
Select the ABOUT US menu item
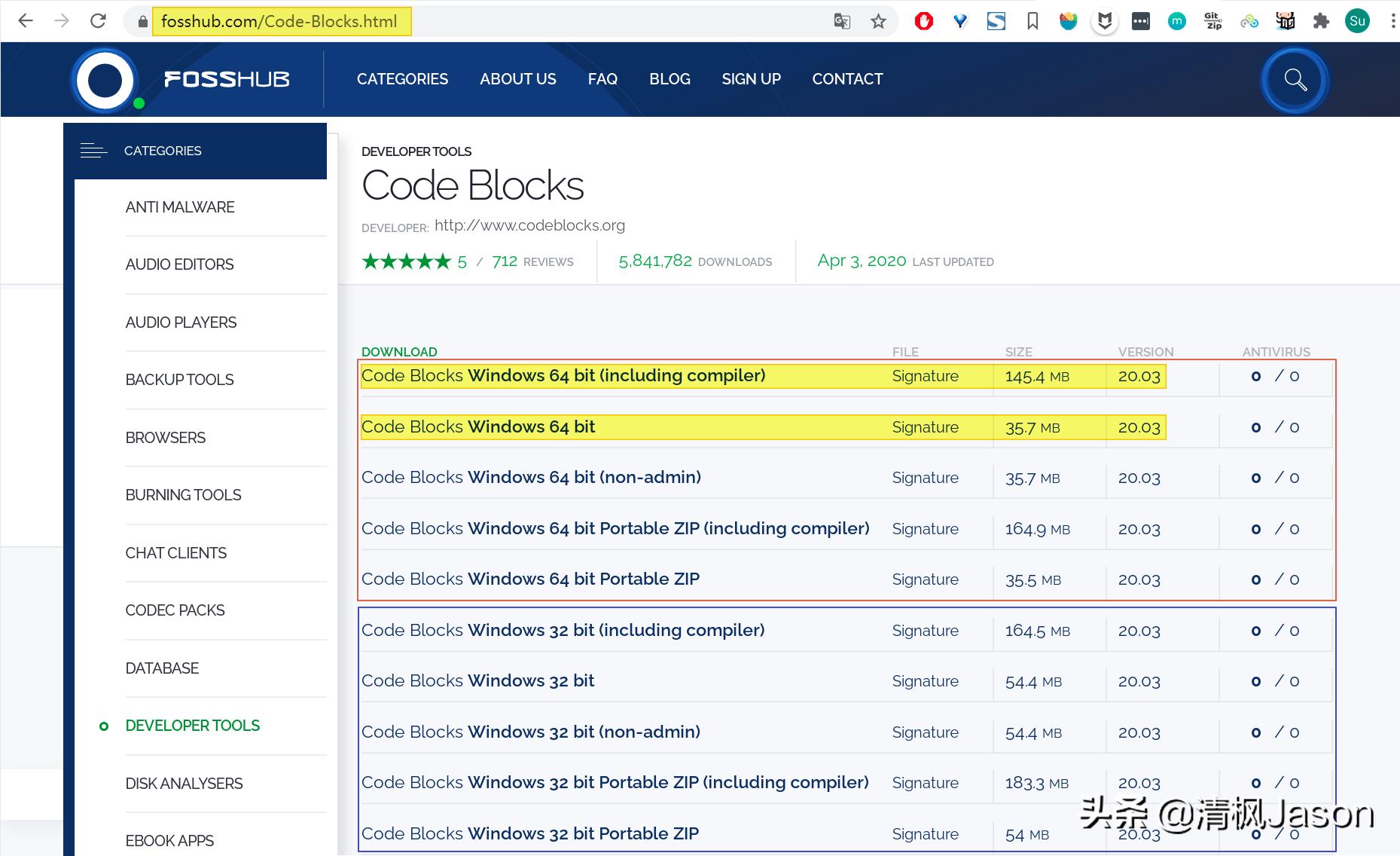518,78
